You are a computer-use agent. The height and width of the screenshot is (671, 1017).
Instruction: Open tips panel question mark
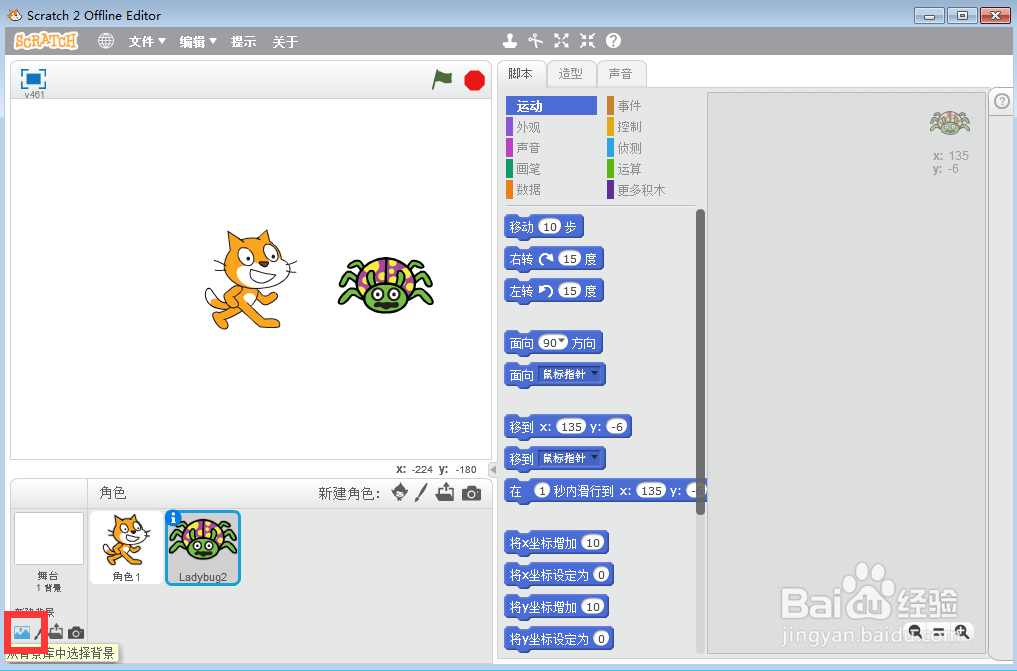[1002, 101]
